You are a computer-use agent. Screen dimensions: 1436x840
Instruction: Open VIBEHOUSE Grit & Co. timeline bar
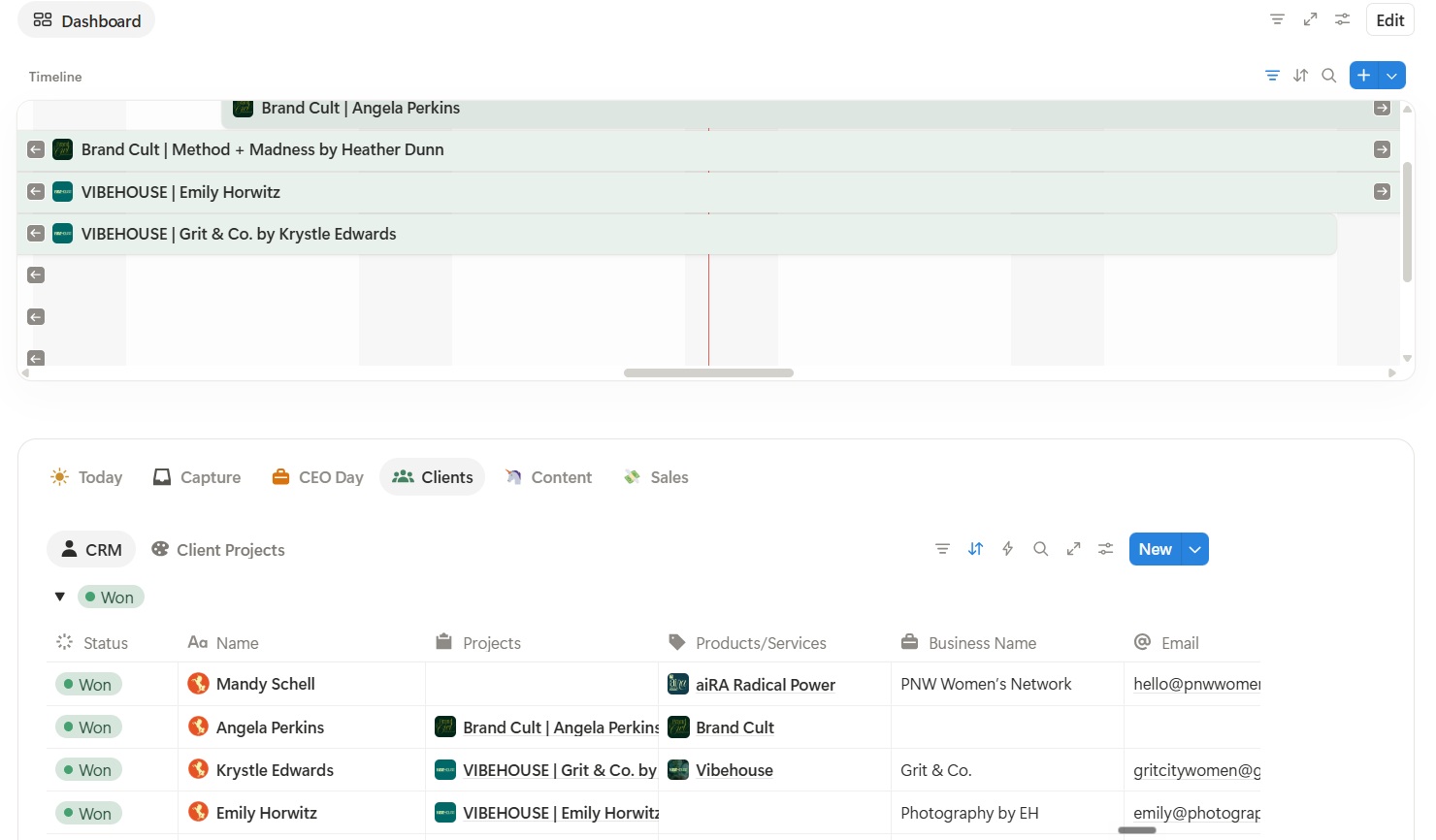677,234
